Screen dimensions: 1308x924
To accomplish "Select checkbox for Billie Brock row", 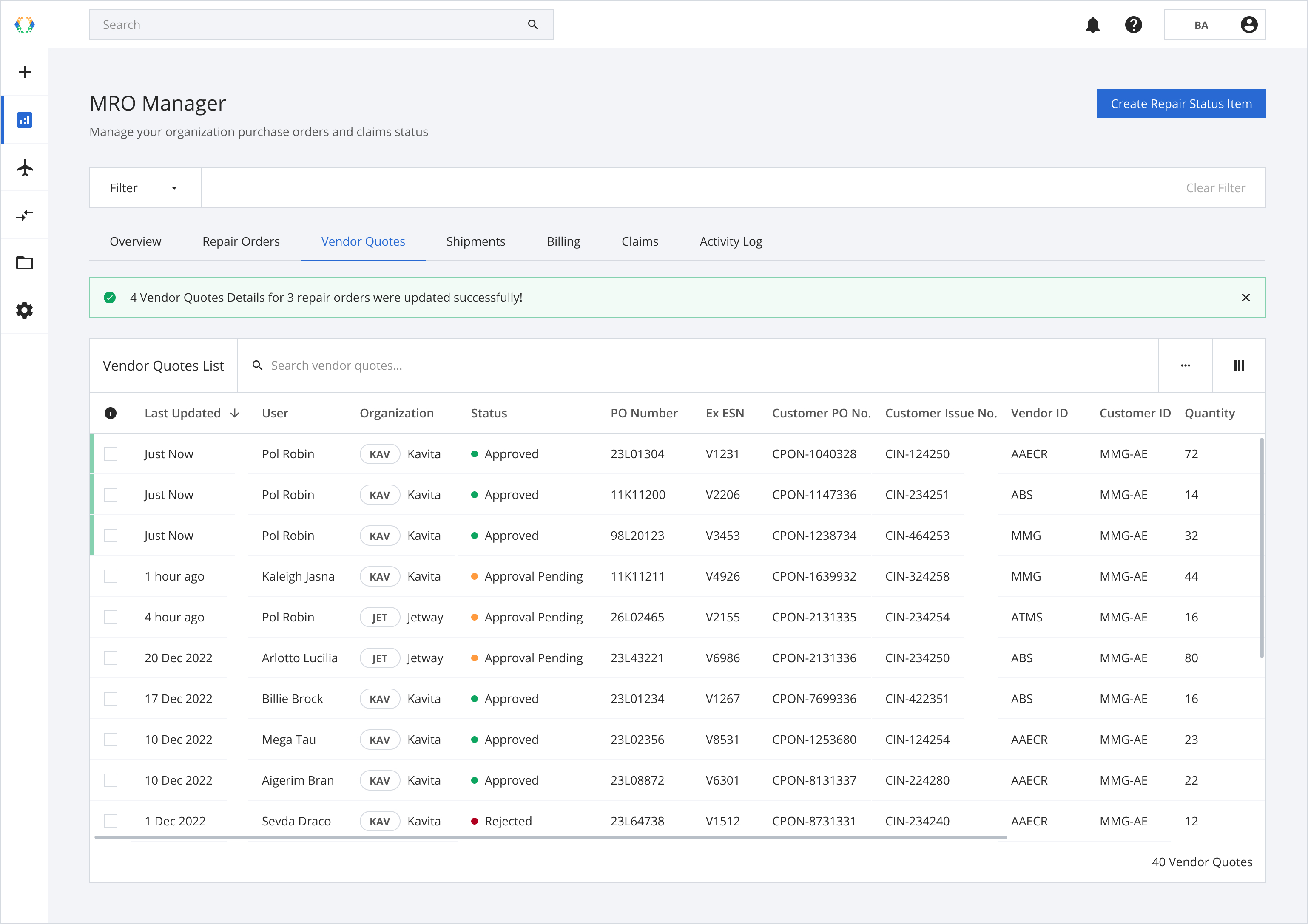I will 111,699.
